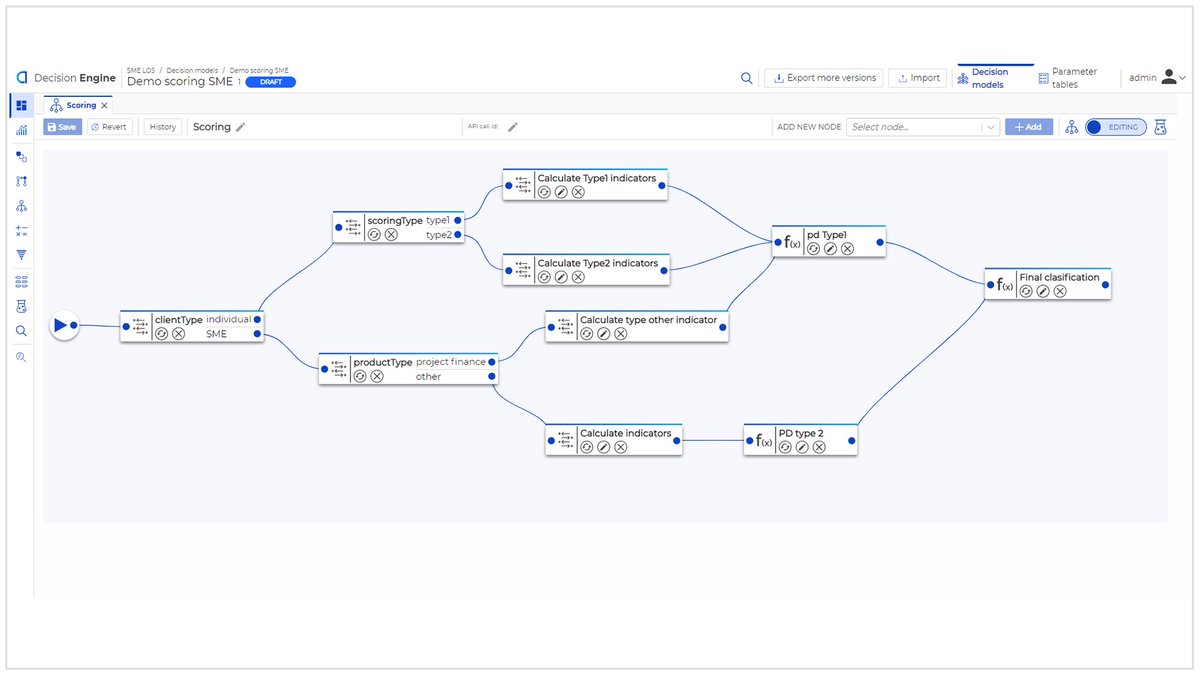Refresh the Final clasification node
Viewport: 1200px width, 675px height.
[1026, 291]
